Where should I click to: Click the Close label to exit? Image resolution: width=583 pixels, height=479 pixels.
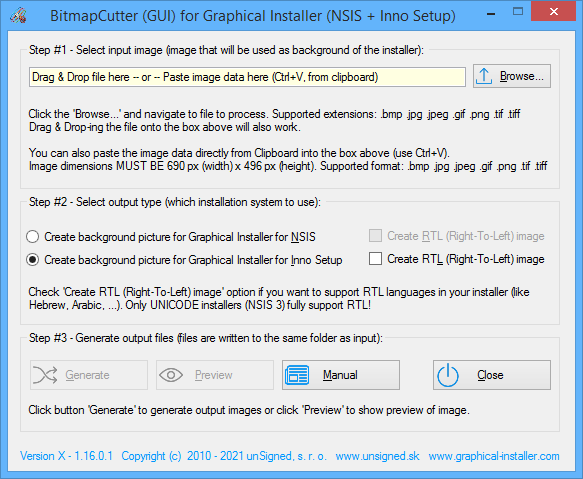pyautogui.click(x=490, y=375)
